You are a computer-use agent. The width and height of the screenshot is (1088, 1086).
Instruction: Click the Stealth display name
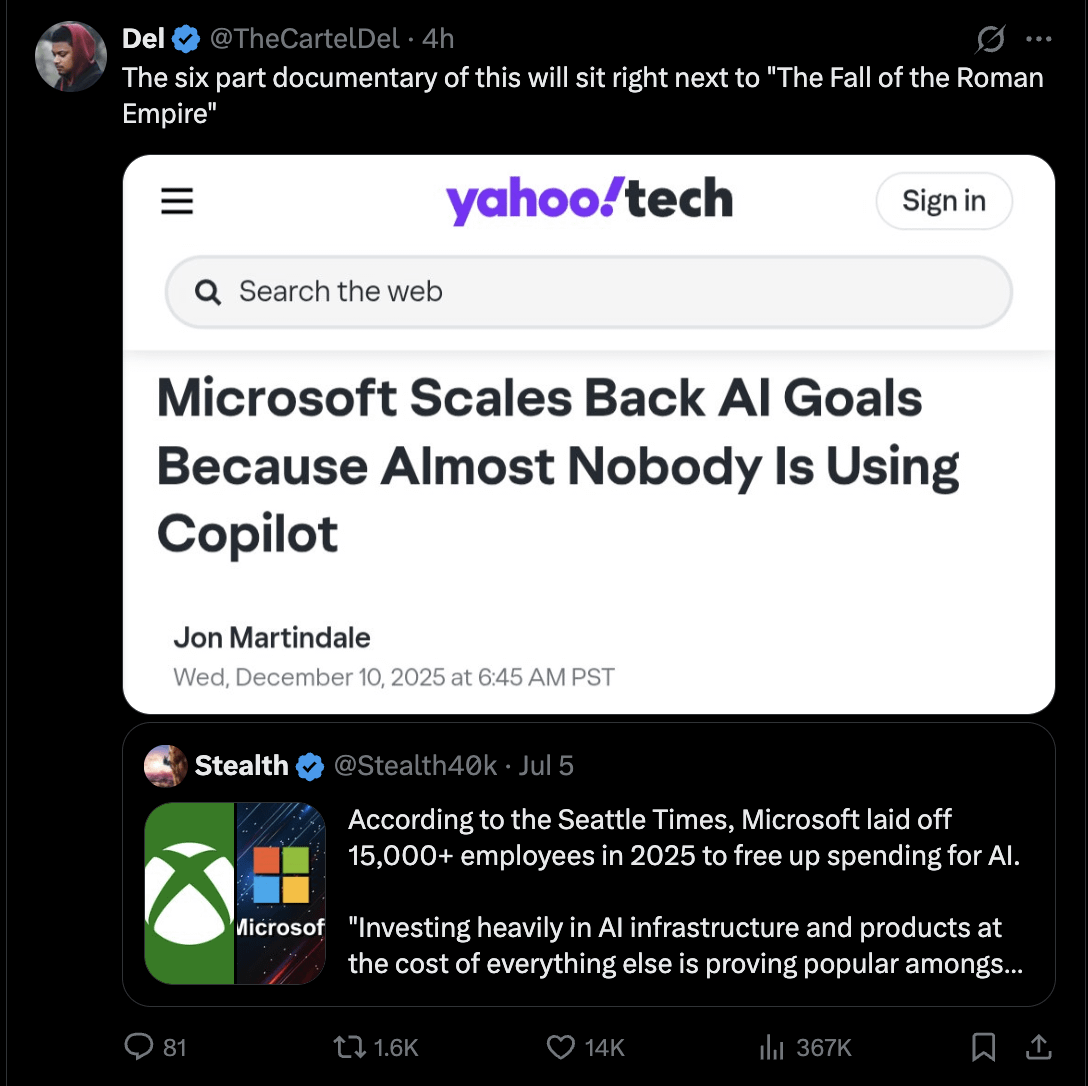(241, 766)
